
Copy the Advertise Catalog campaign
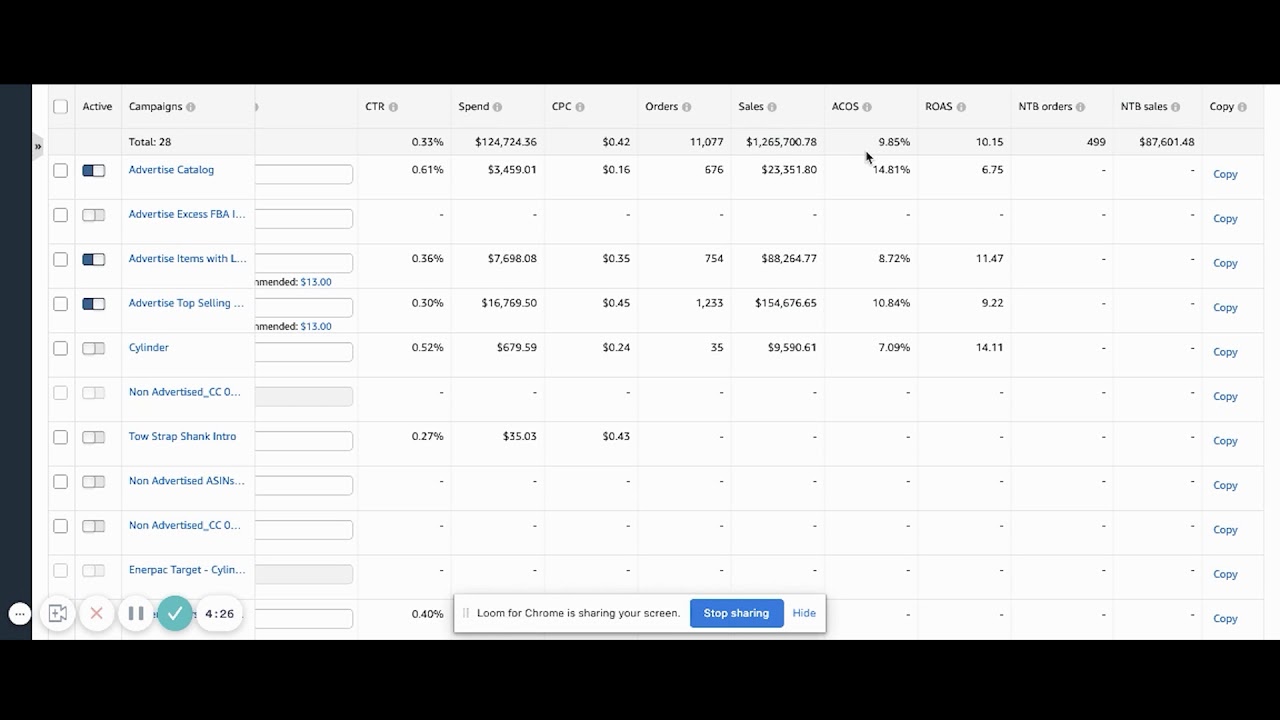pyautogui.click(x=1225, y=174)
